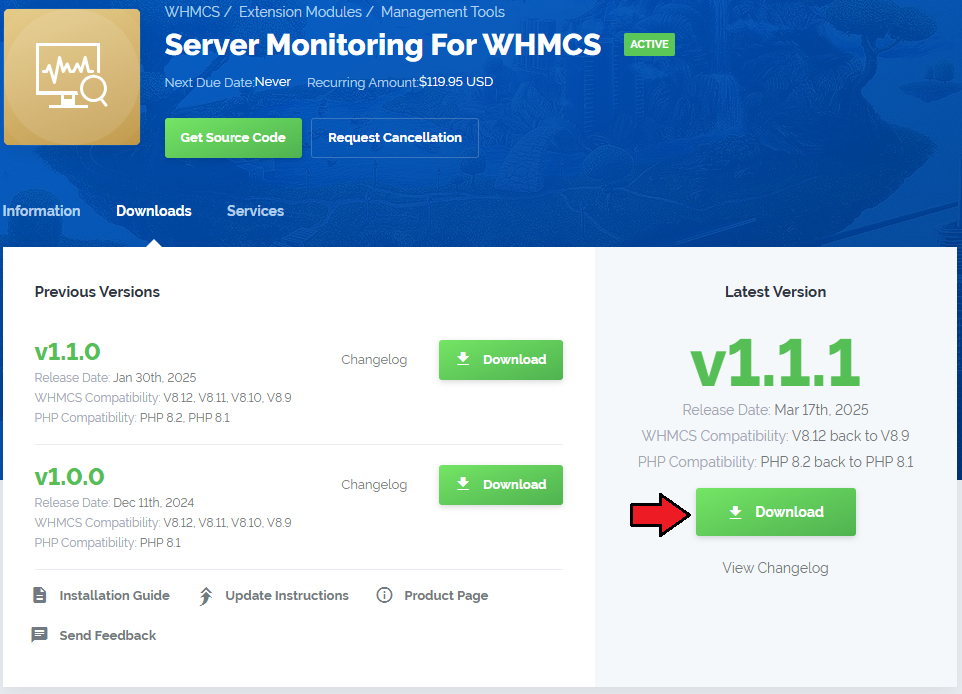Click the Server Monitoring For WHMCS title
962x694 pixels.
[383, 45]
